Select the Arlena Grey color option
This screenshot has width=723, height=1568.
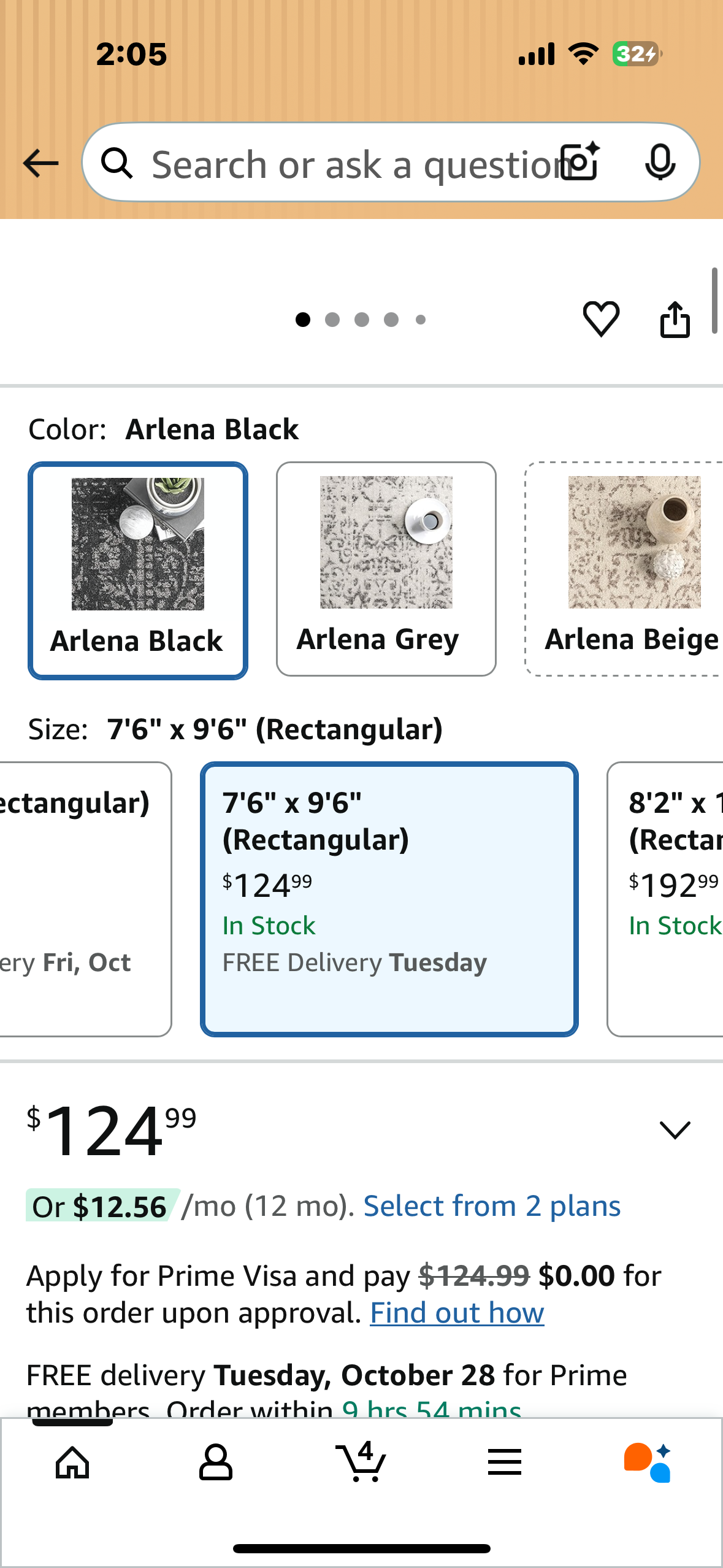pyautogui.click(x=386, y=567)
